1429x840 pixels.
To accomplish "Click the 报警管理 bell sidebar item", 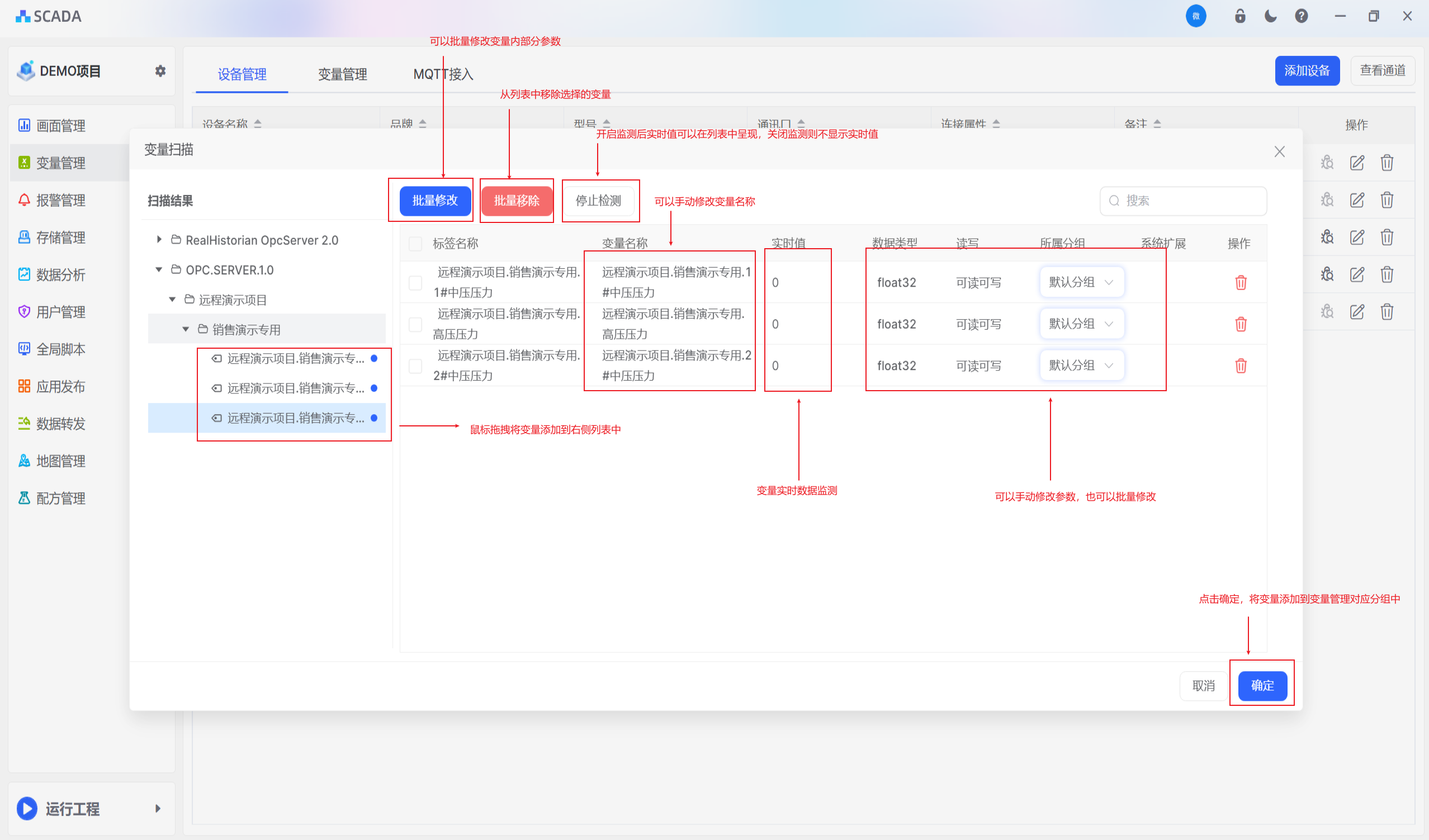I will click(60, 200).
